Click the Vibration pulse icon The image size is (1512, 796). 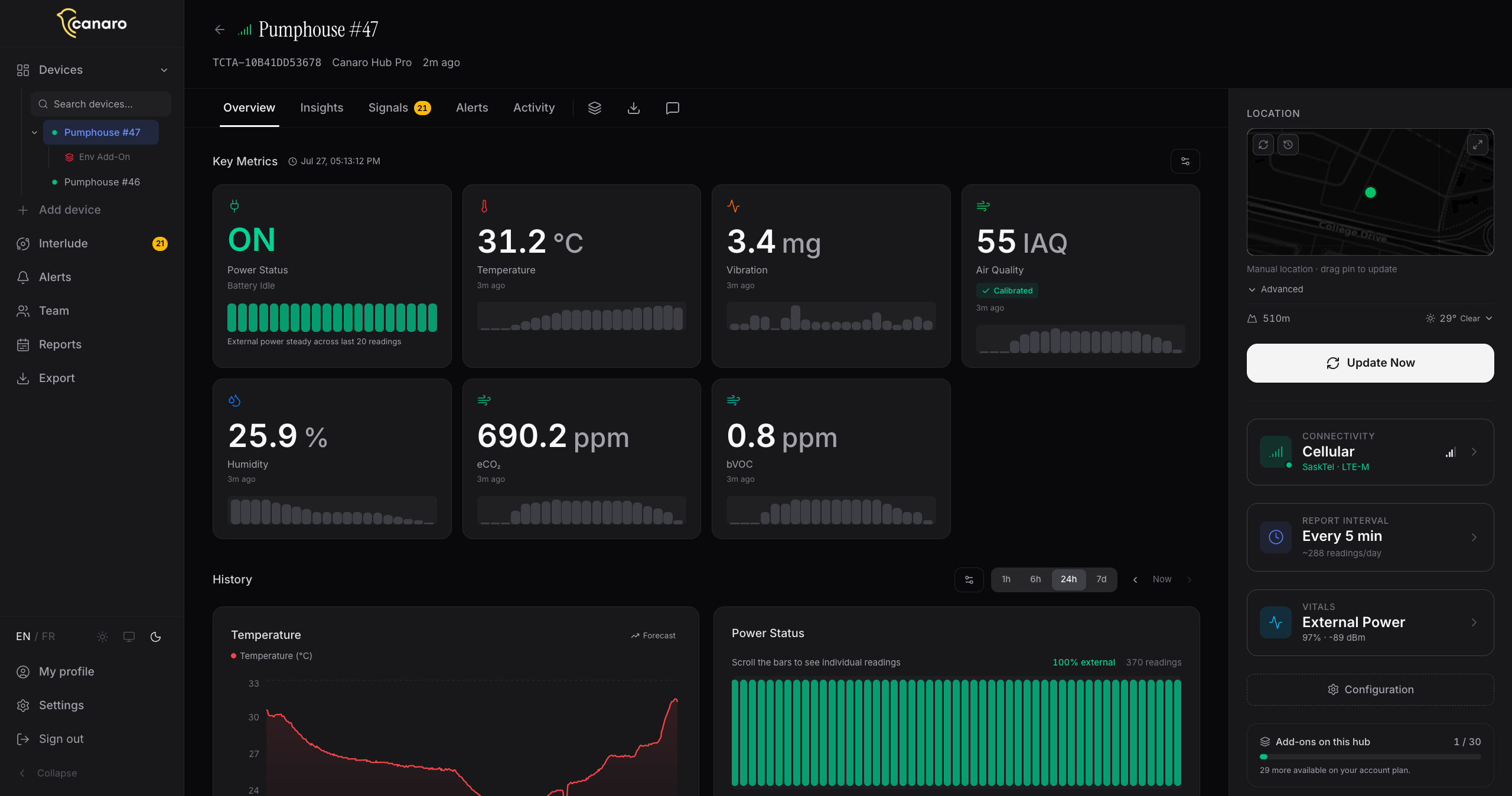[734, 206]
